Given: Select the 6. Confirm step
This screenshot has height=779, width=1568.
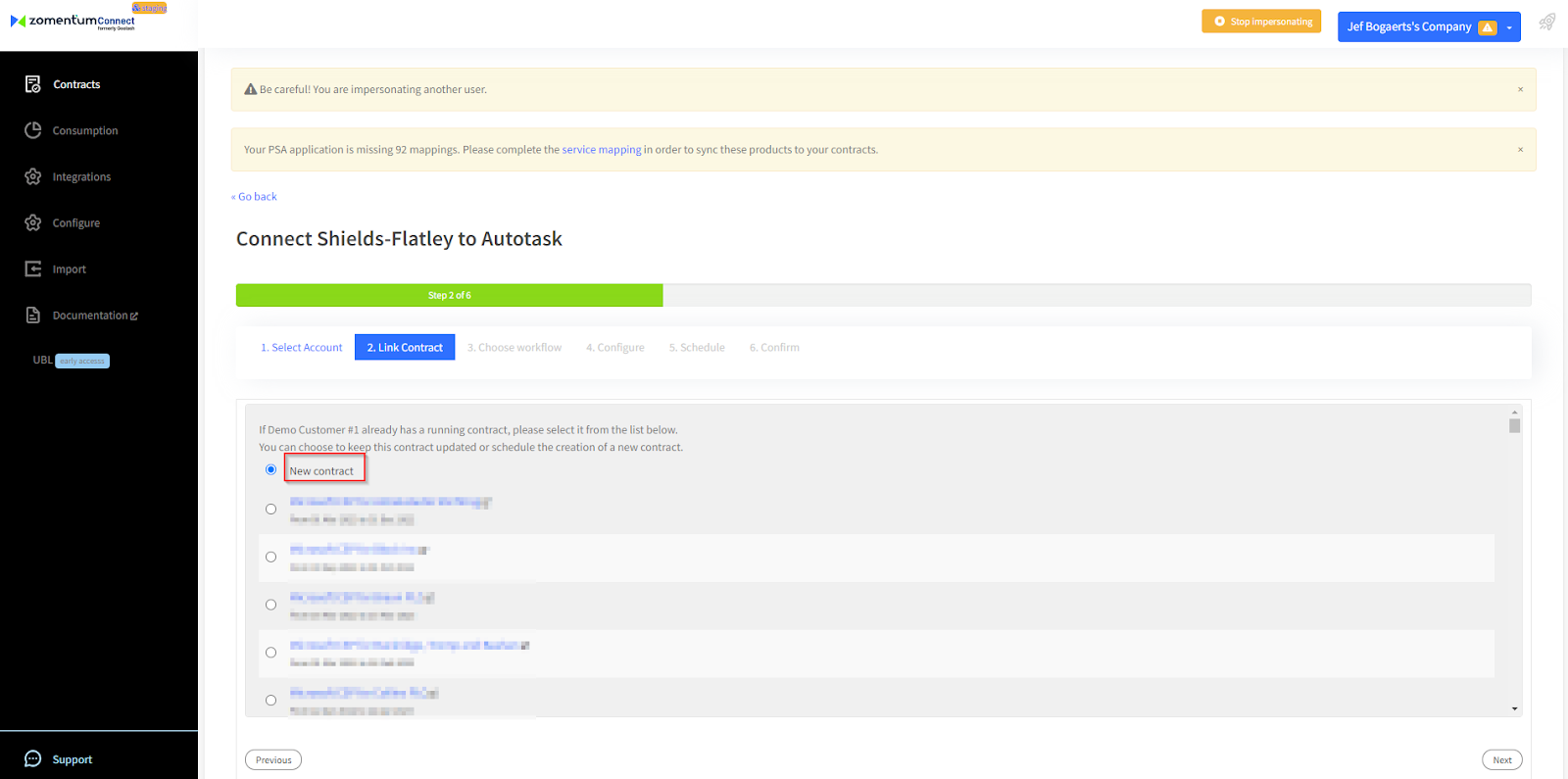Looking at the screenshot, I should (x=774, y=347).
